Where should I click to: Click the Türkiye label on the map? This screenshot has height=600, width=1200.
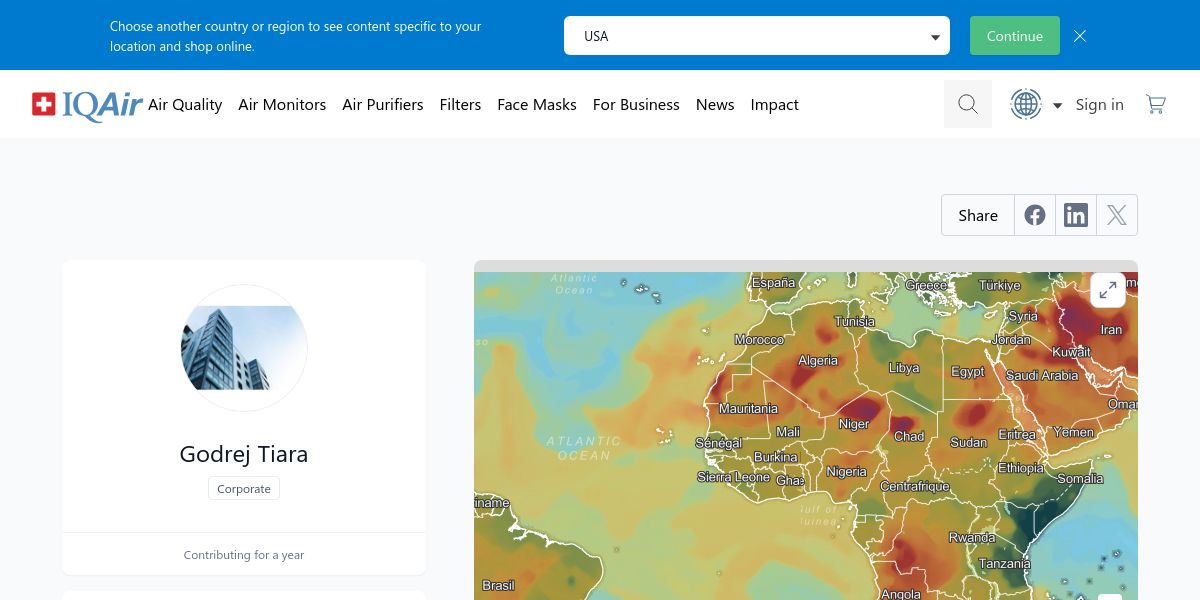(x=1000, y=286)
